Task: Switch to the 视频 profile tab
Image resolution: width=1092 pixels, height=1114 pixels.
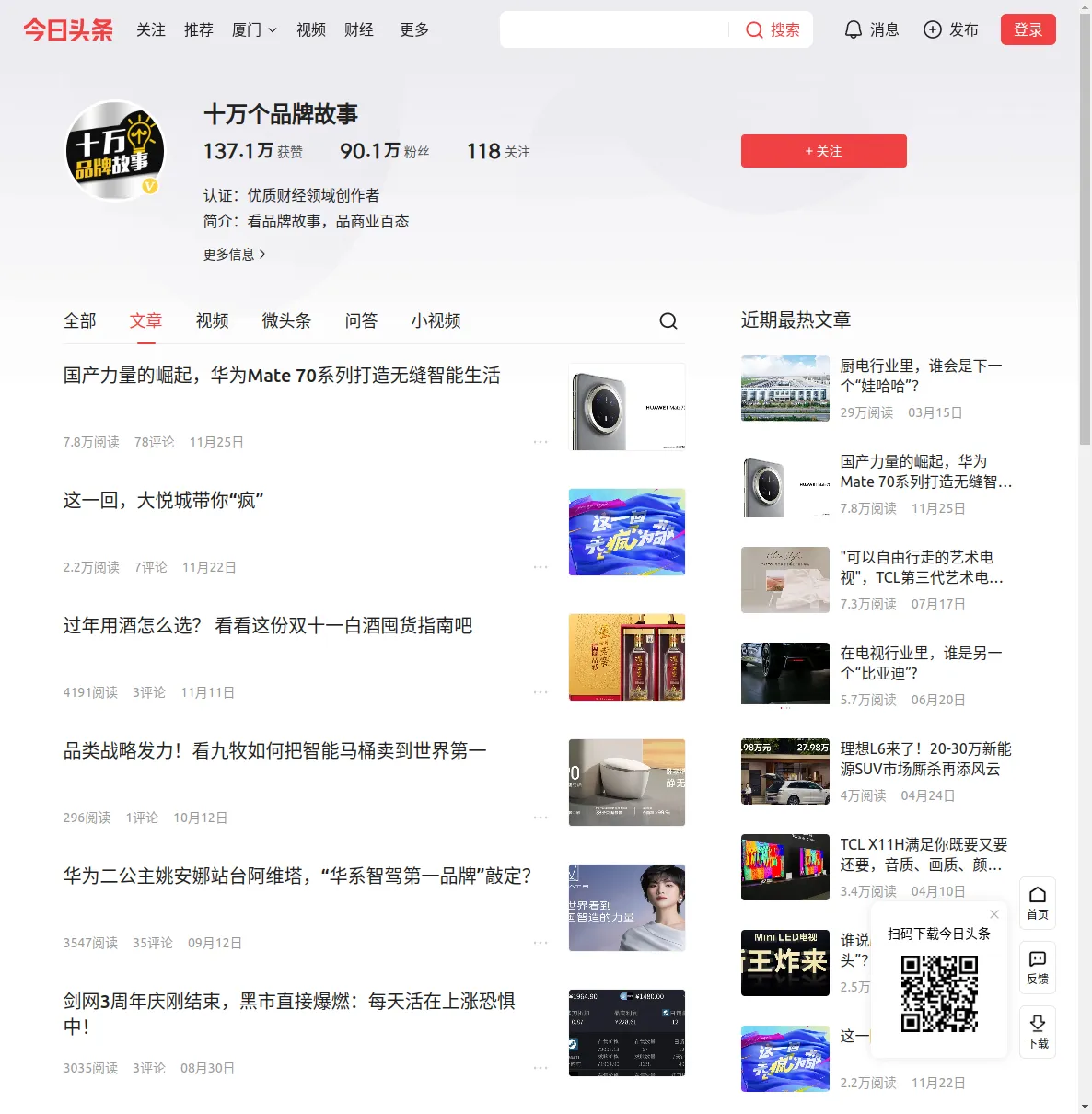Action: pyautogui.click(x=213, y=320)
